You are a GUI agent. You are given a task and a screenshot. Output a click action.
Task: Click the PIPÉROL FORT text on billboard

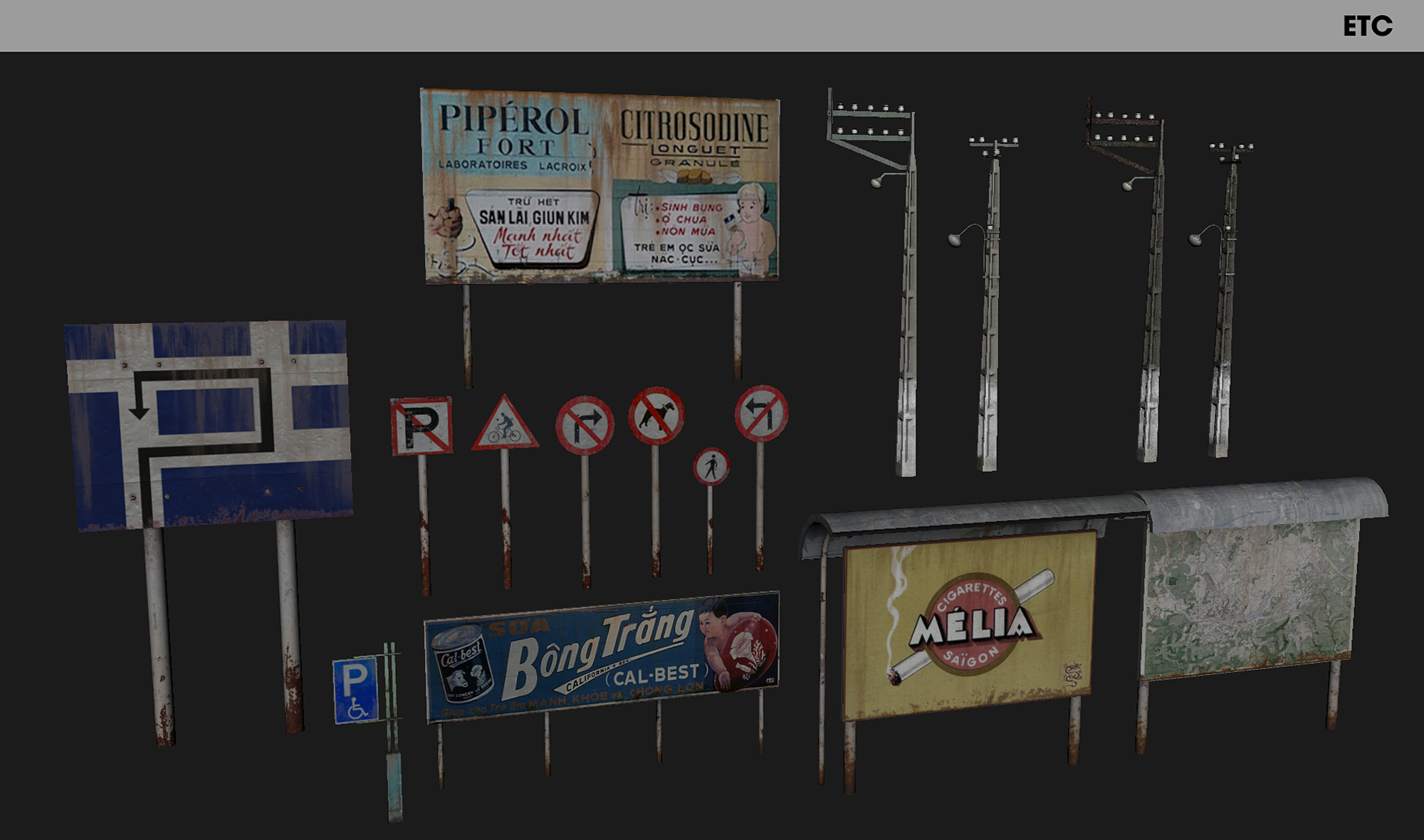(513, 132)
